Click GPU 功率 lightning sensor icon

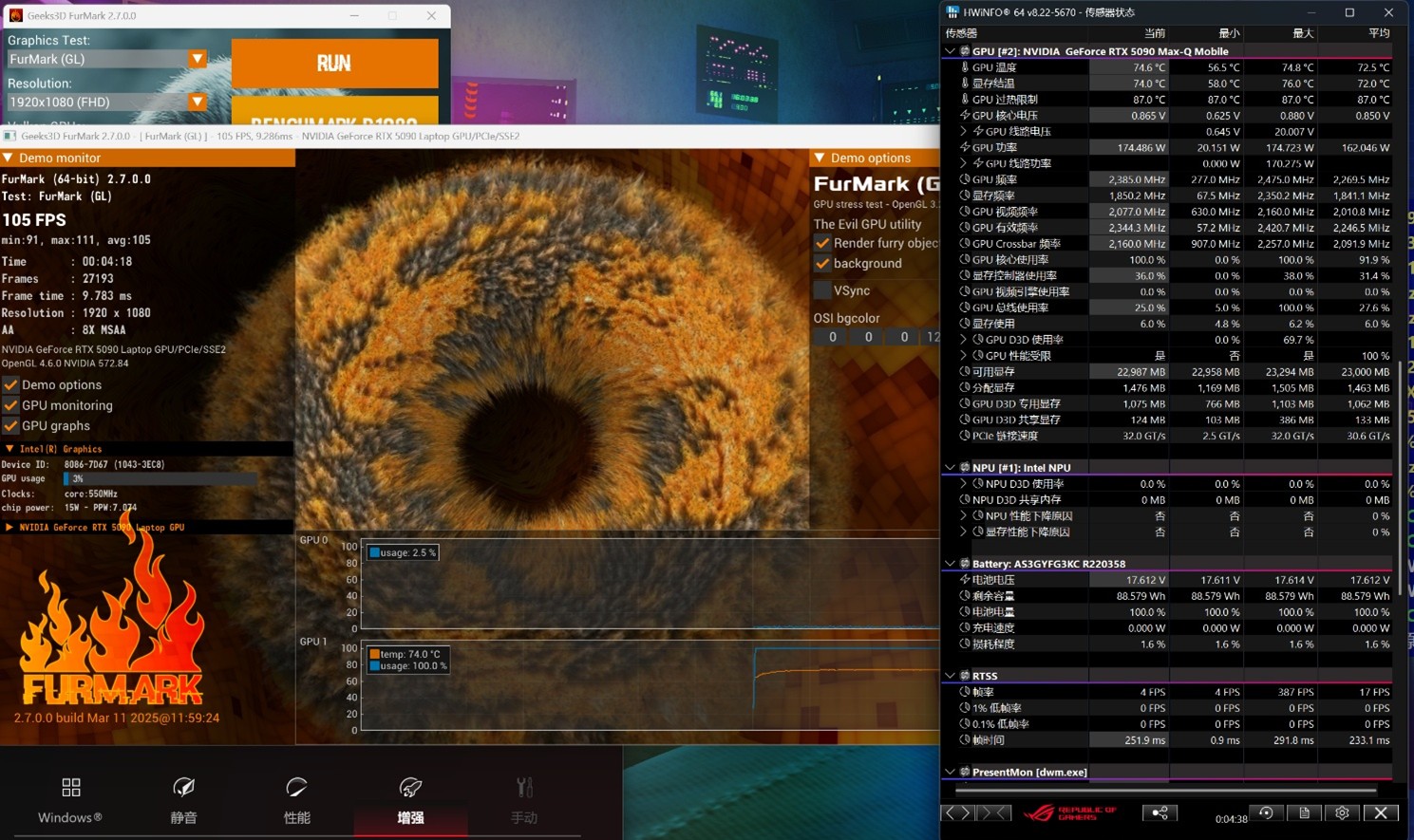[x=965, y=147]
